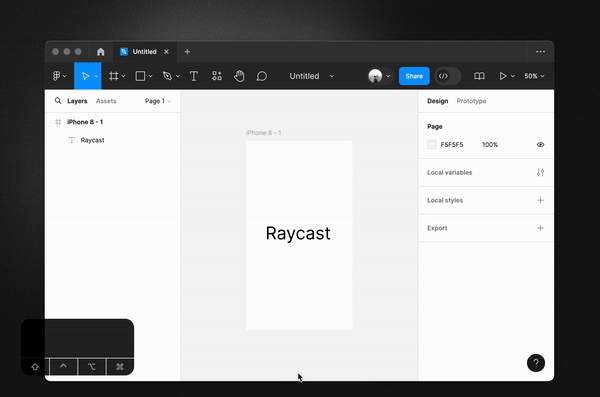Select the Hand tool
Screen dimensions: 600x397
[x=239, y=76]
